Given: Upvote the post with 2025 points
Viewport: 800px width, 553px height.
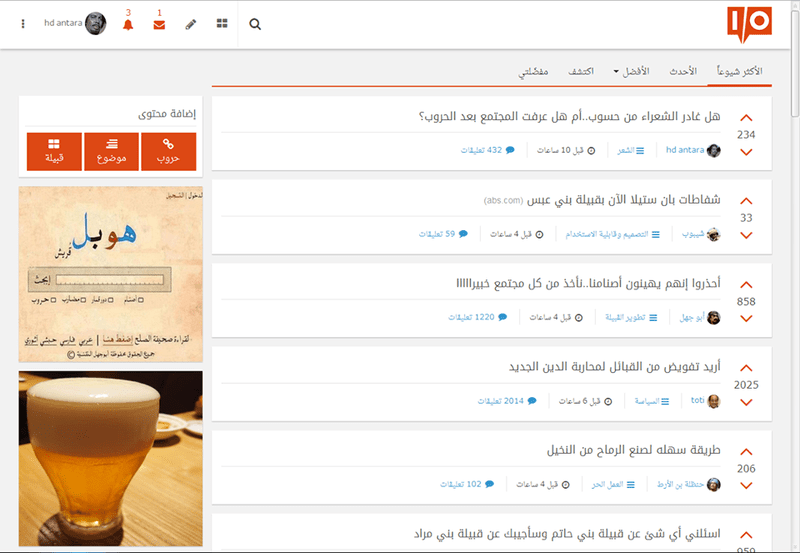Looking at the screenshot, I should click(x=746, y=368).
